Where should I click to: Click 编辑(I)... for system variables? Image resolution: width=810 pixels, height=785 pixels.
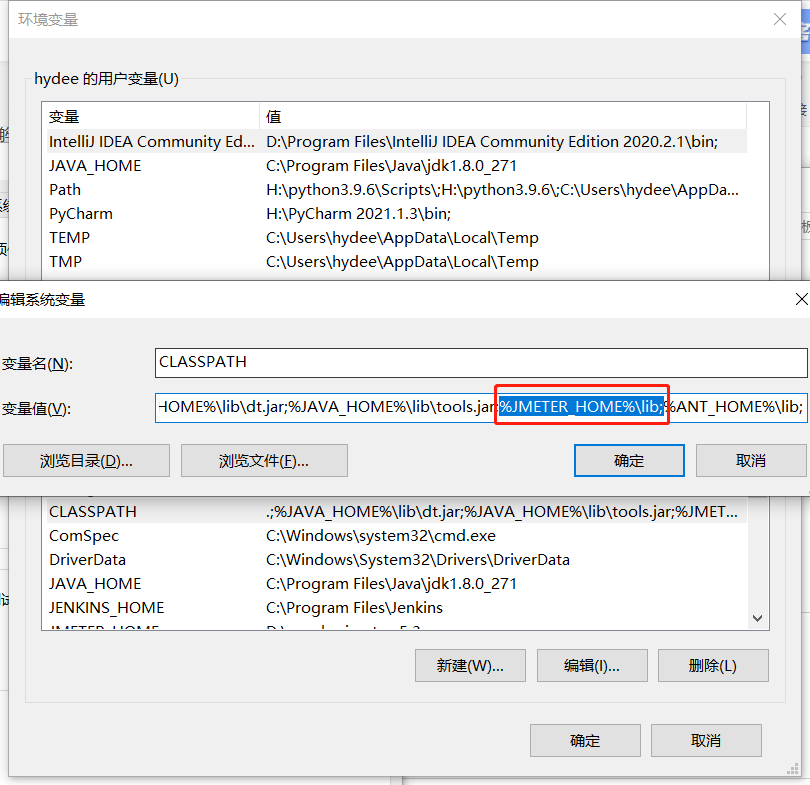point(592,666)
